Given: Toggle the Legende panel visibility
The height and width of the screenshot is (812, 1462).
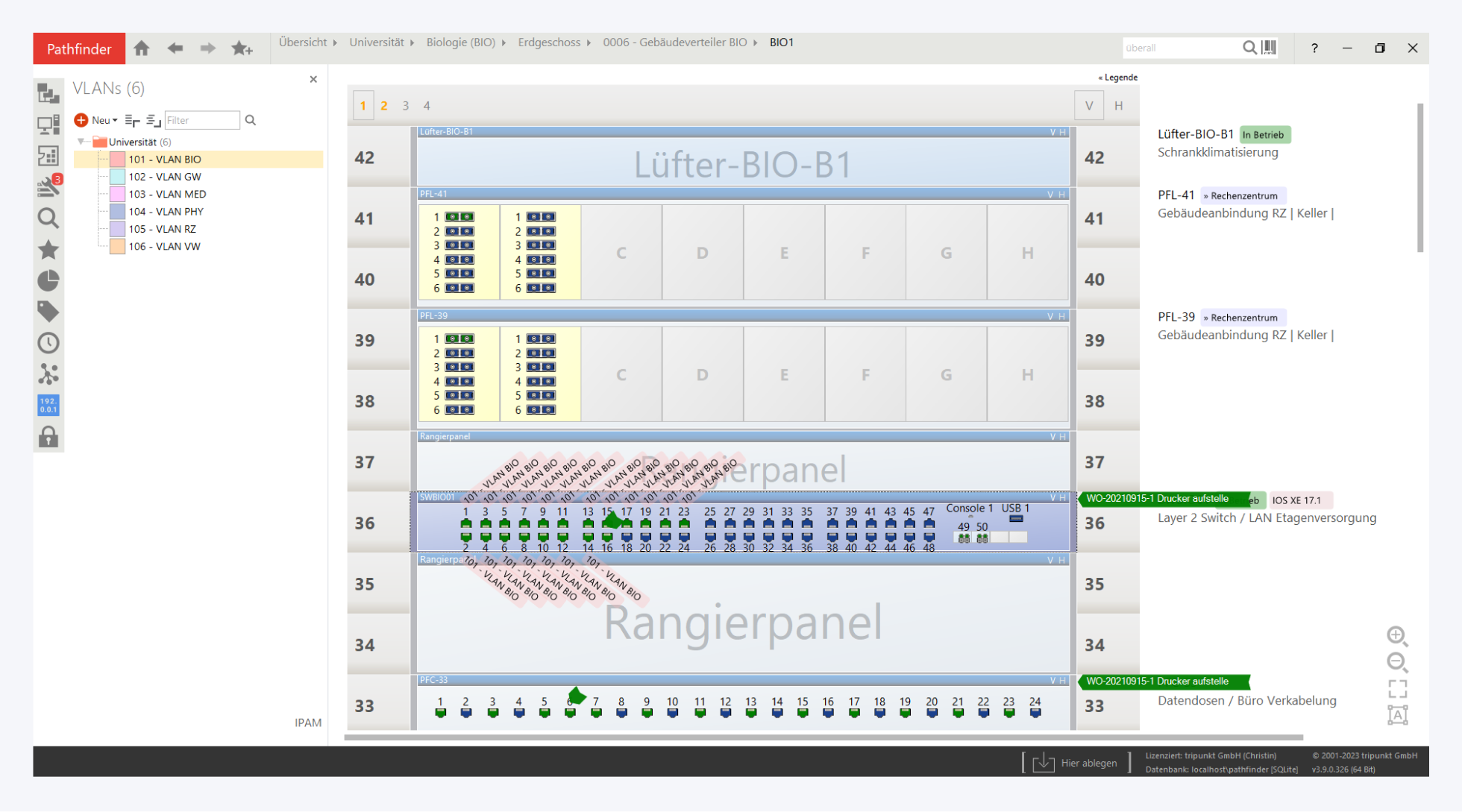Looking at the screenshot, I should 1117,78.
